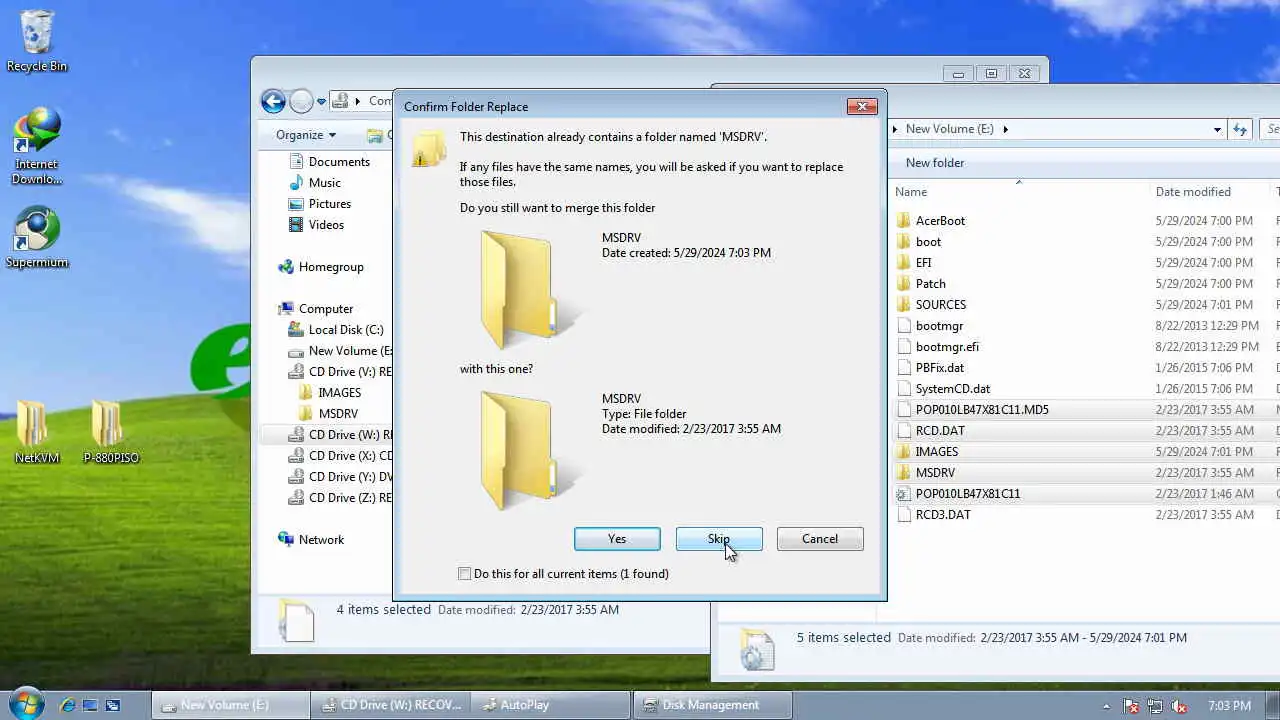Screen dimensions: 1280x720
Task: Click the Refresh button in E: window
Action: (x=1240, y=129)
